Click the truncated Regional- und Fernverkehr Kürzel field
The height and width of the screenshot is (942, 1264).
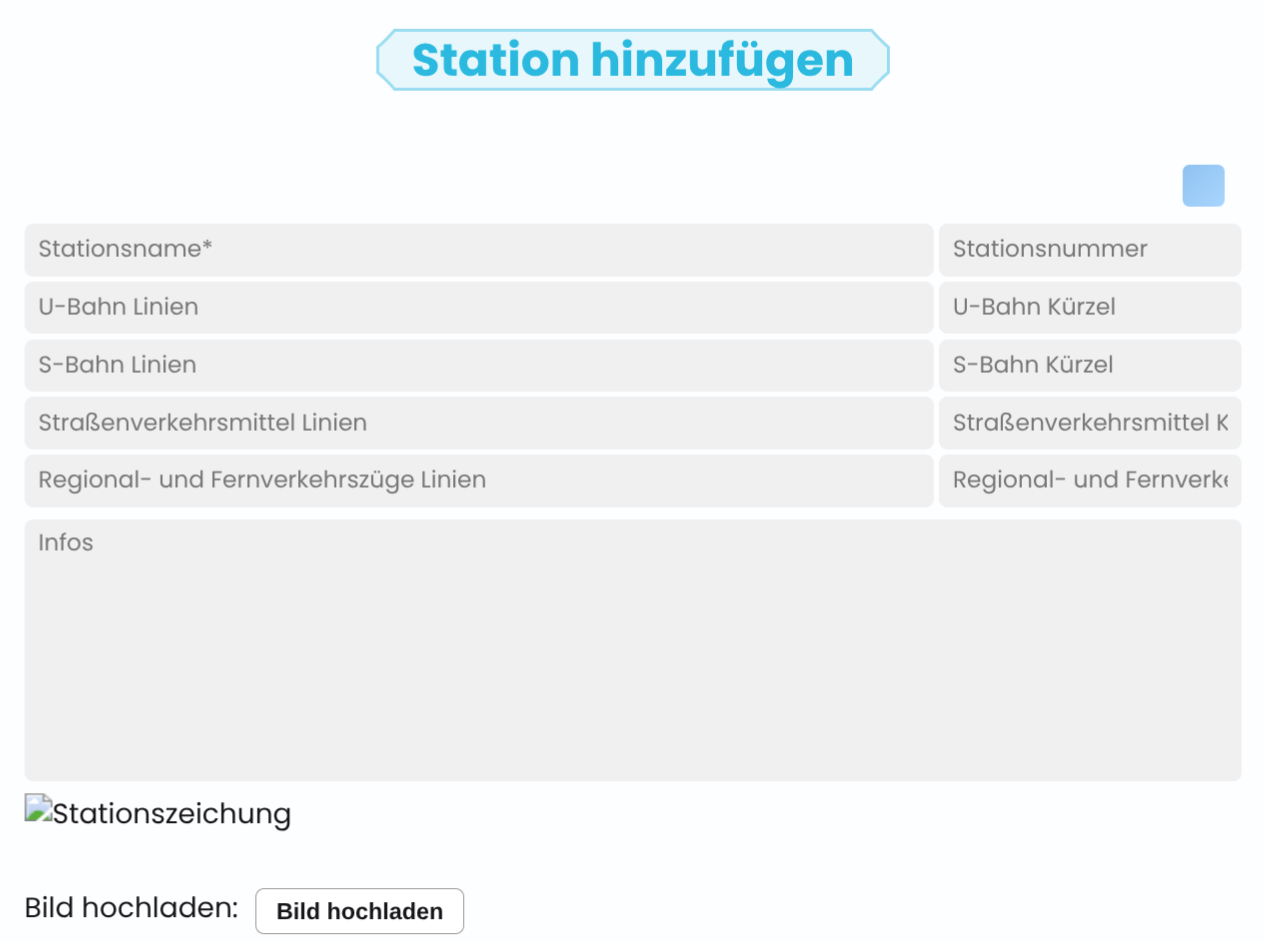(x=1089, y=481)
